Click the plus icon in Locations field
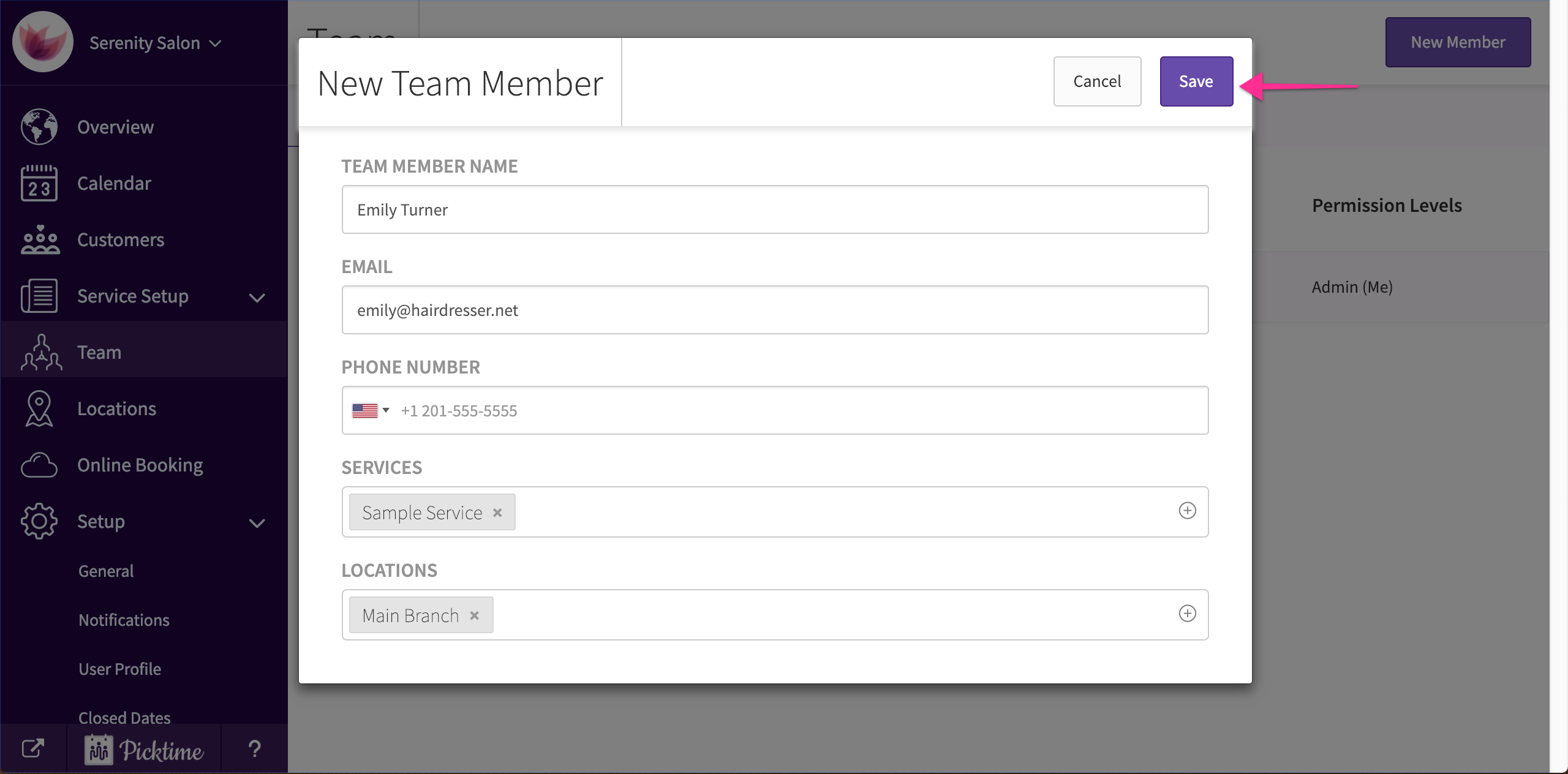1568x774 pixels. pyautogui.click(x=1187, y=614)
